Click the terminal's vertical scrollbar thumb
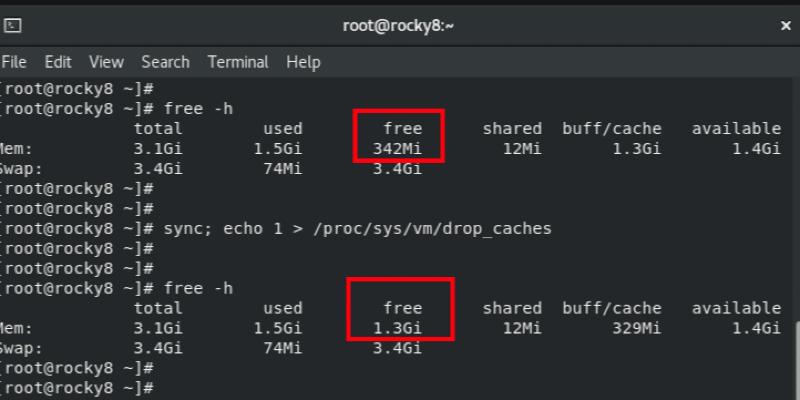 click(796, 360)
